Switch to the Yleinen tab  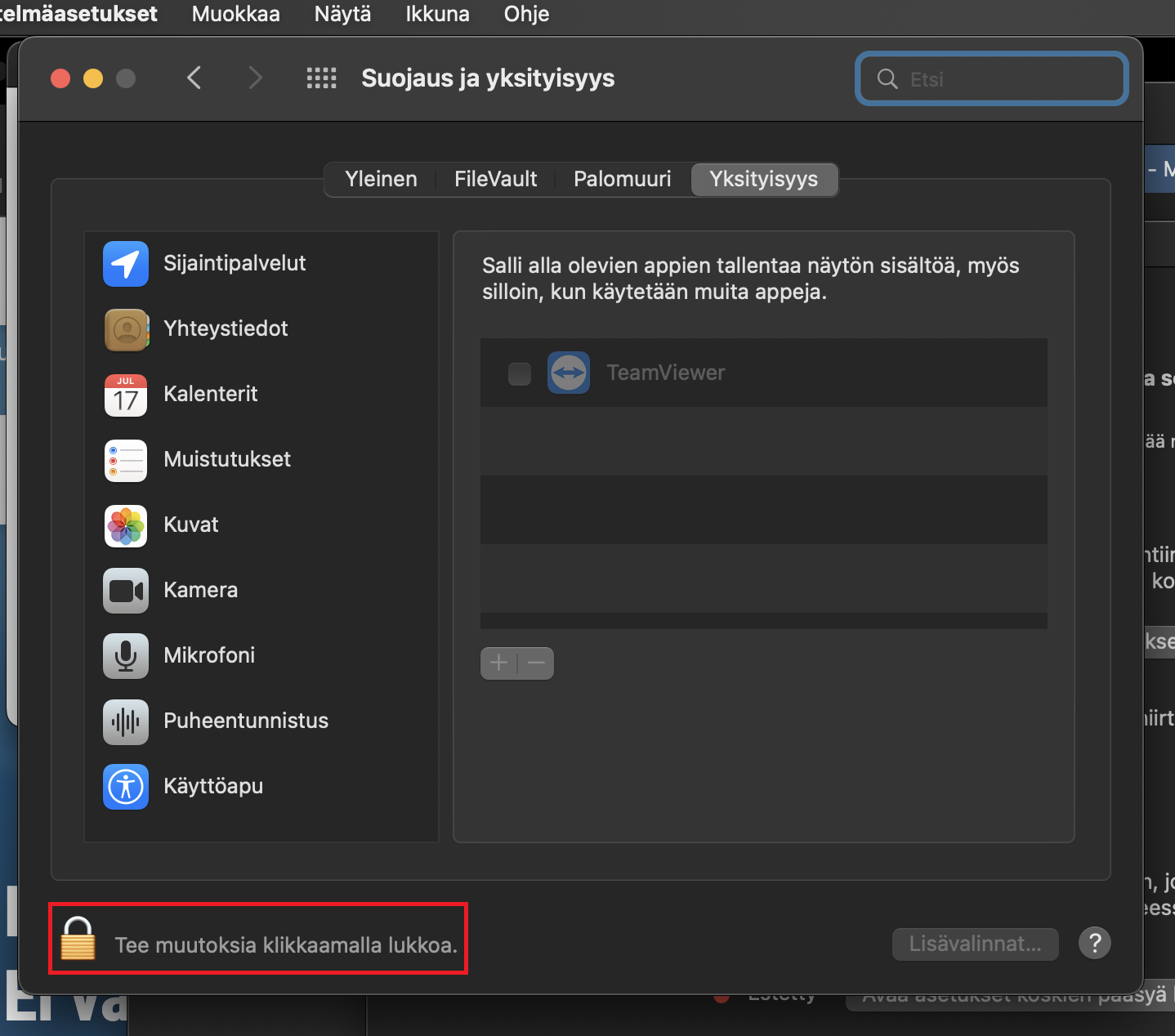(381, 179)
